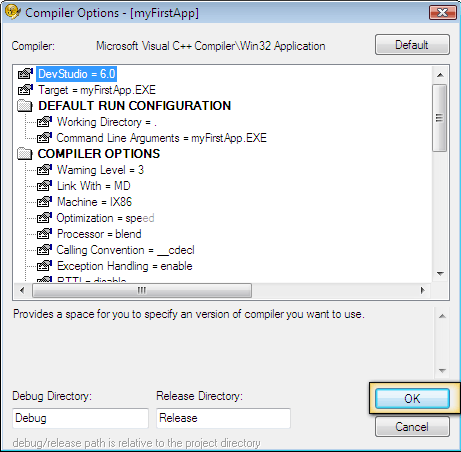This screenshot has height=452, width=461.
Task: Select Command Line Arguments tree item
Action: coord(162,138)
